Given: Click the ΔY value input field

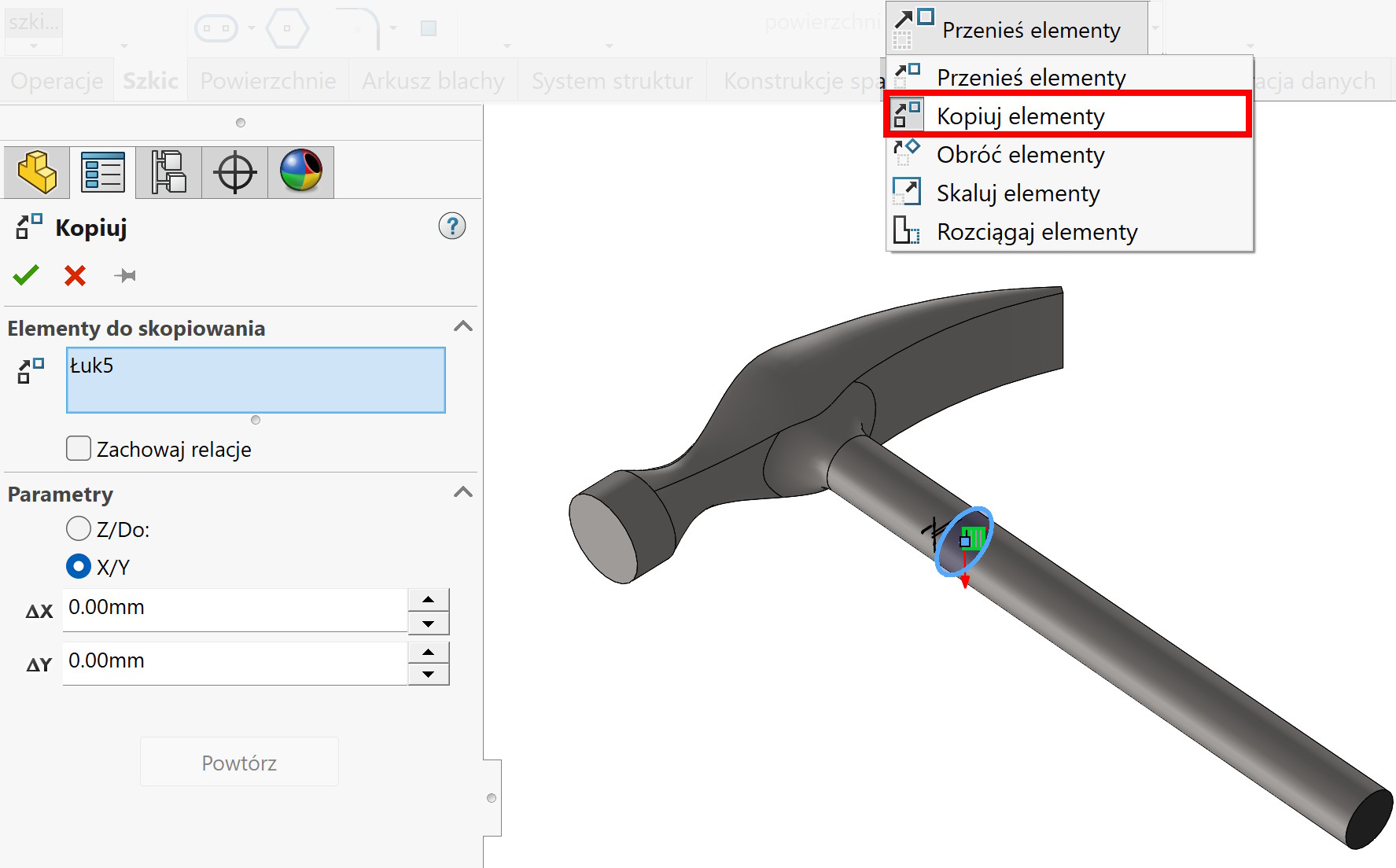Looking at the screenshot, I should [234, 661].
